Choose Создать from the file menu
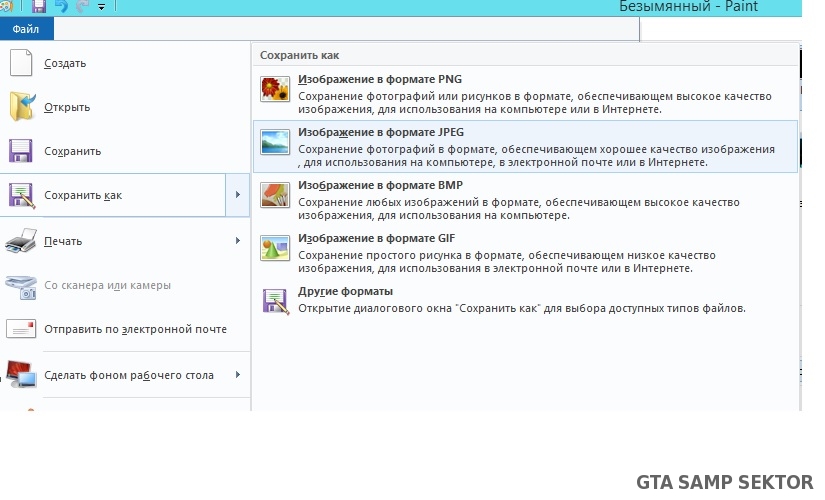Image resolution: width=825 pixels, height=500 pixels. click(125, 63)
